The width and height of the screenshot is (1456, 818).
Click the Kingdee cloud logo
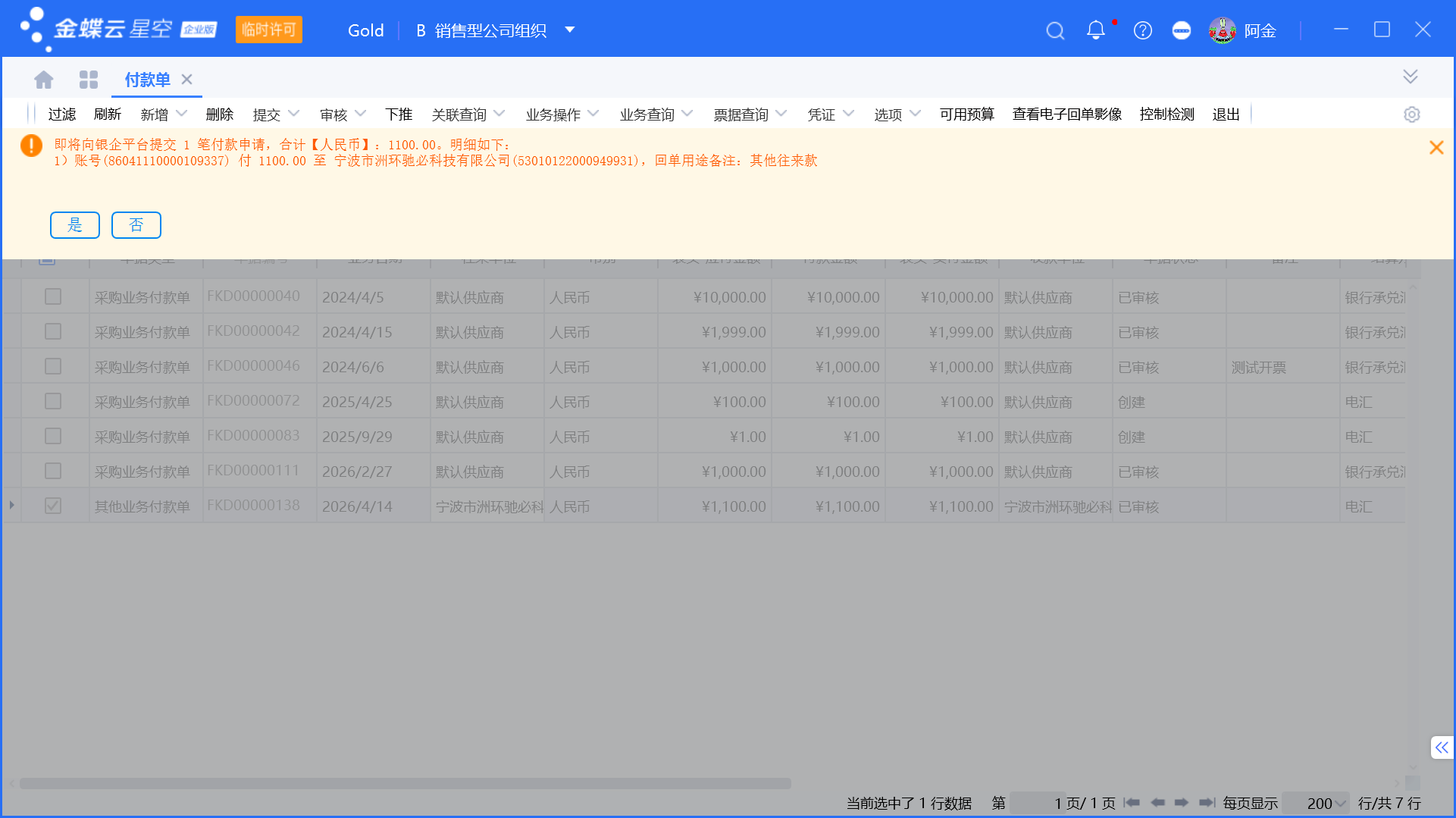point(119,29)
